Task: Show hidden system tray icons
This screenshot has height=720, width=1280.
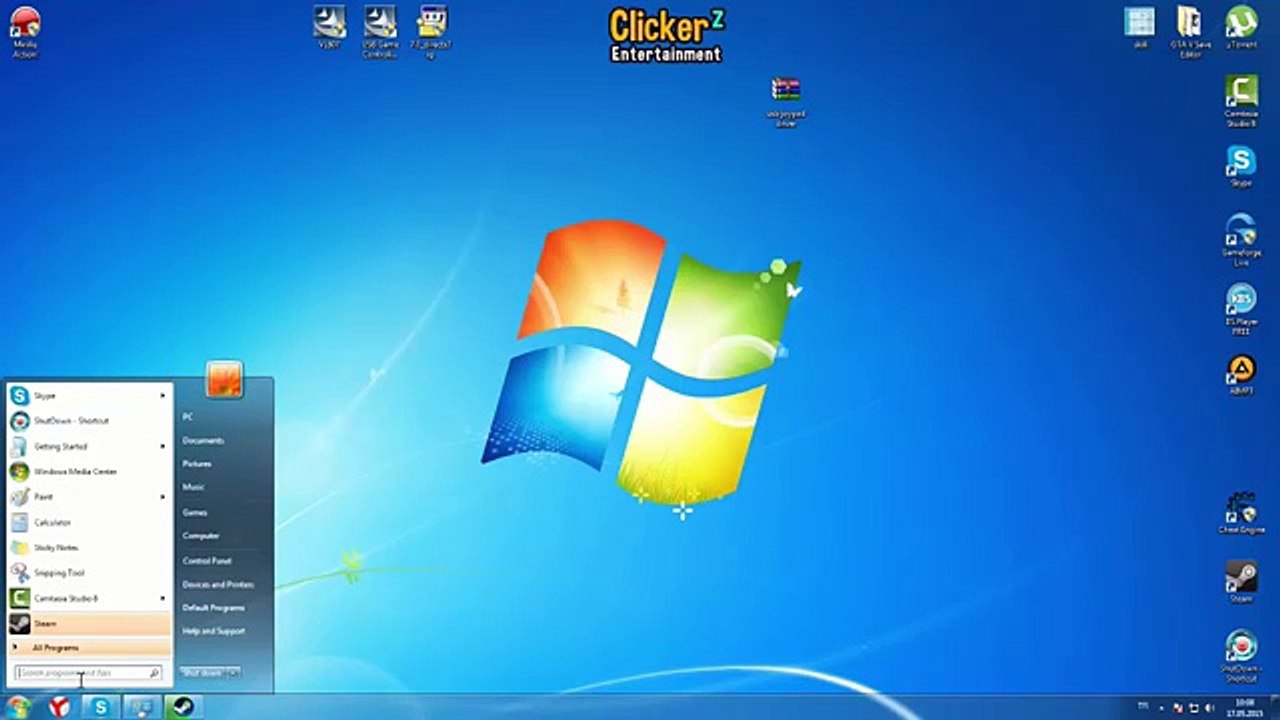Action: 1163,707
